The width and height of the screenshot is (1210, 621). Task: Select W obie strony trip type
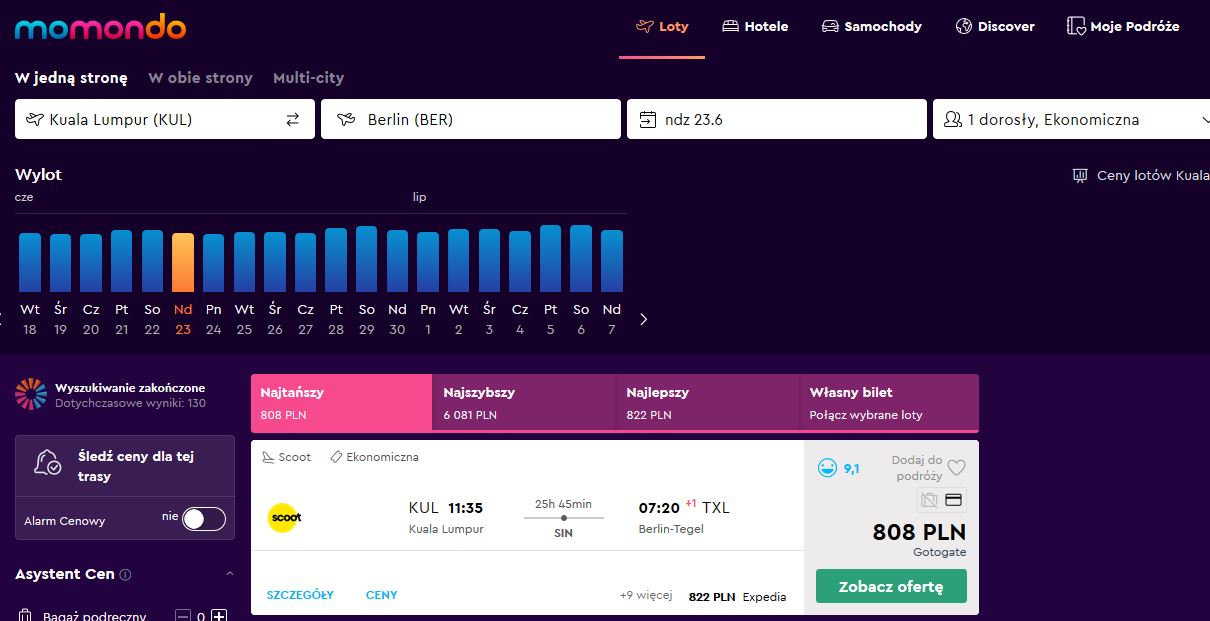click(200, 77)
